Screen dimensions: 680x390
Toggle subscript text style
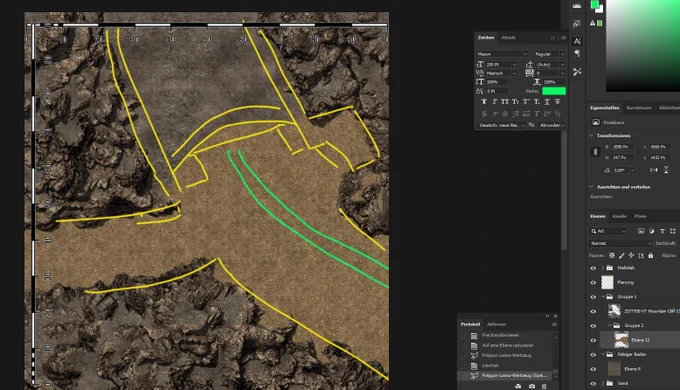pos(536,102)
